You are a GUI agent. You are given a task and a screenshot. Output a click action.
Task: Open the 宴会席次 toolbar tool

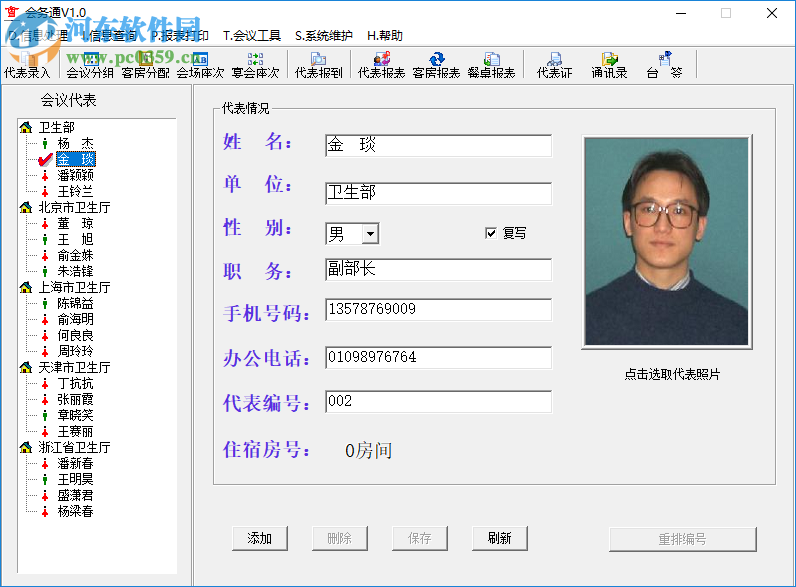[x=255, y=65]
